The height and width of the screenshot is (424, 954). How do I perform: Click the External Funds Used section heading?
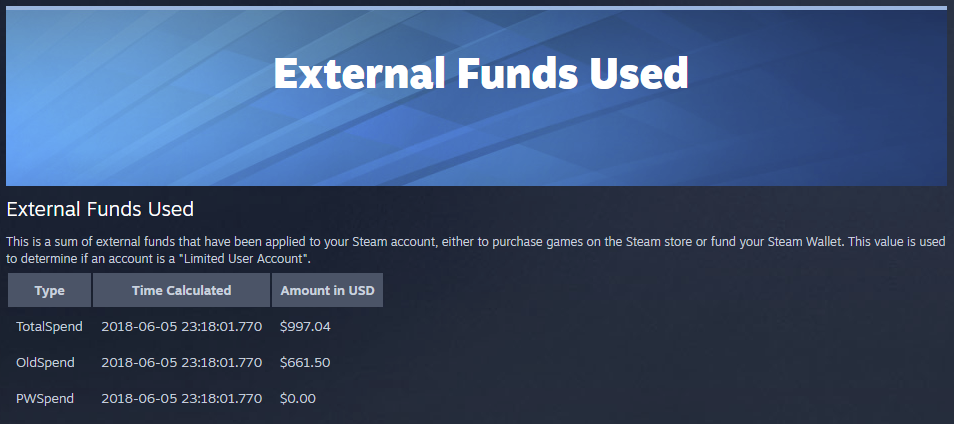coord(100,209)
